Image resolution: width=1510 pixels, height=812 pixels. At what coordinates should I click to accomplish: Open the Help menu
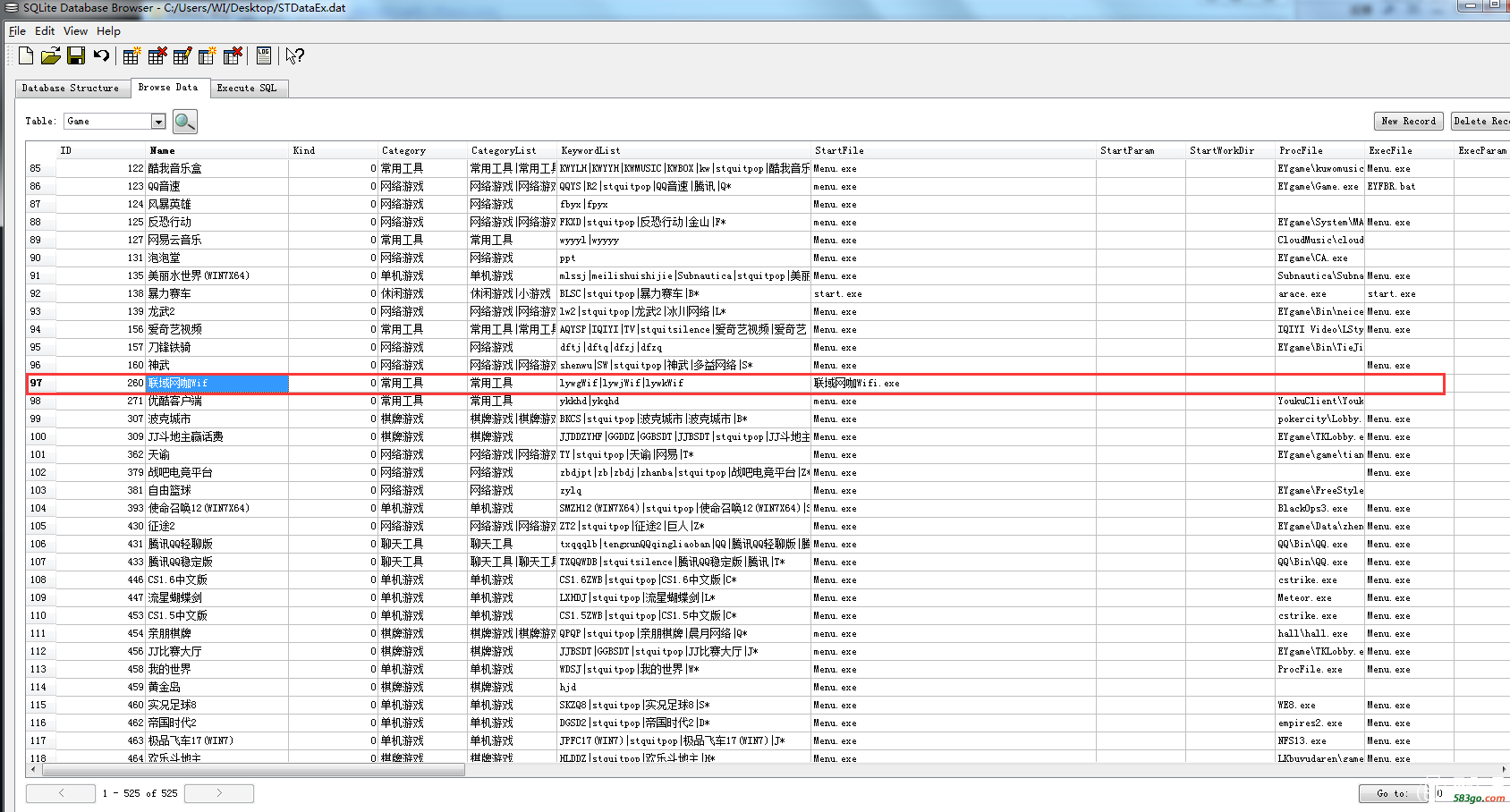point(108,30)
